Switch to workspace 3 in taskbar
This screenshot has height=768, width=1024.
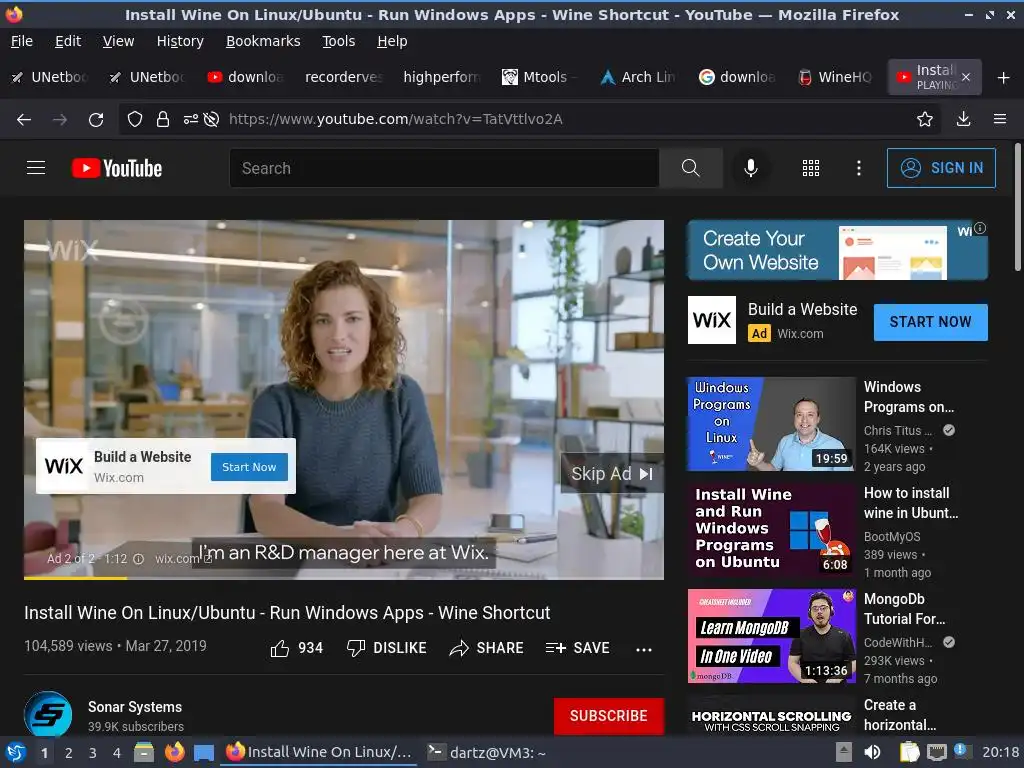(93, 753)
